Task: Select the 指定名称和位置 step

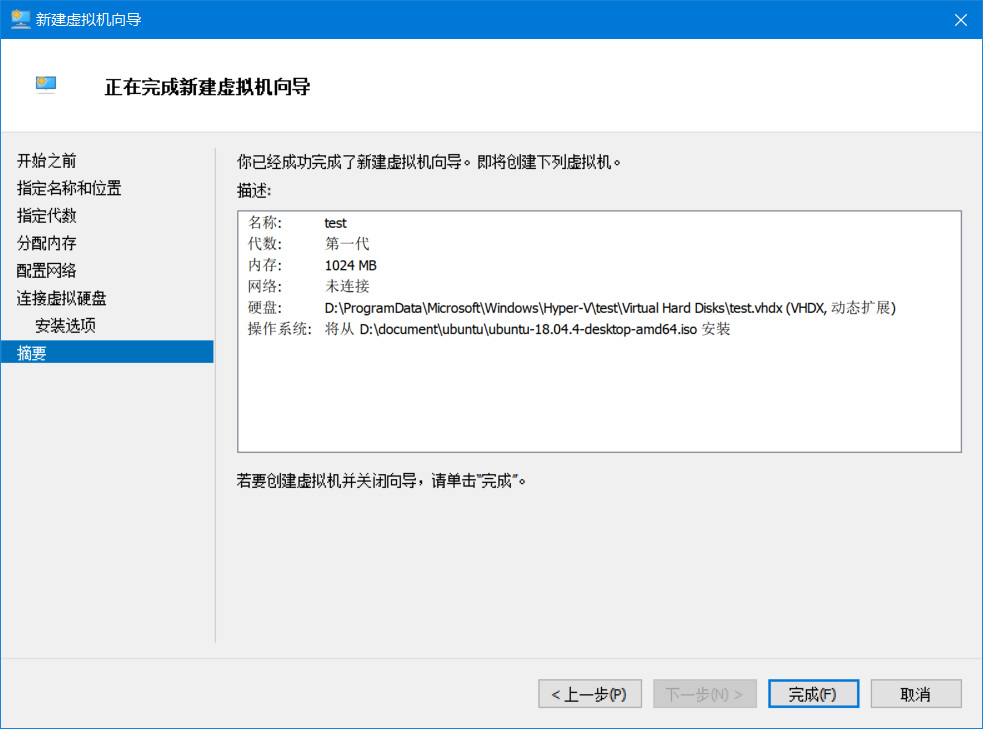Action: click(x=69, y=188)
